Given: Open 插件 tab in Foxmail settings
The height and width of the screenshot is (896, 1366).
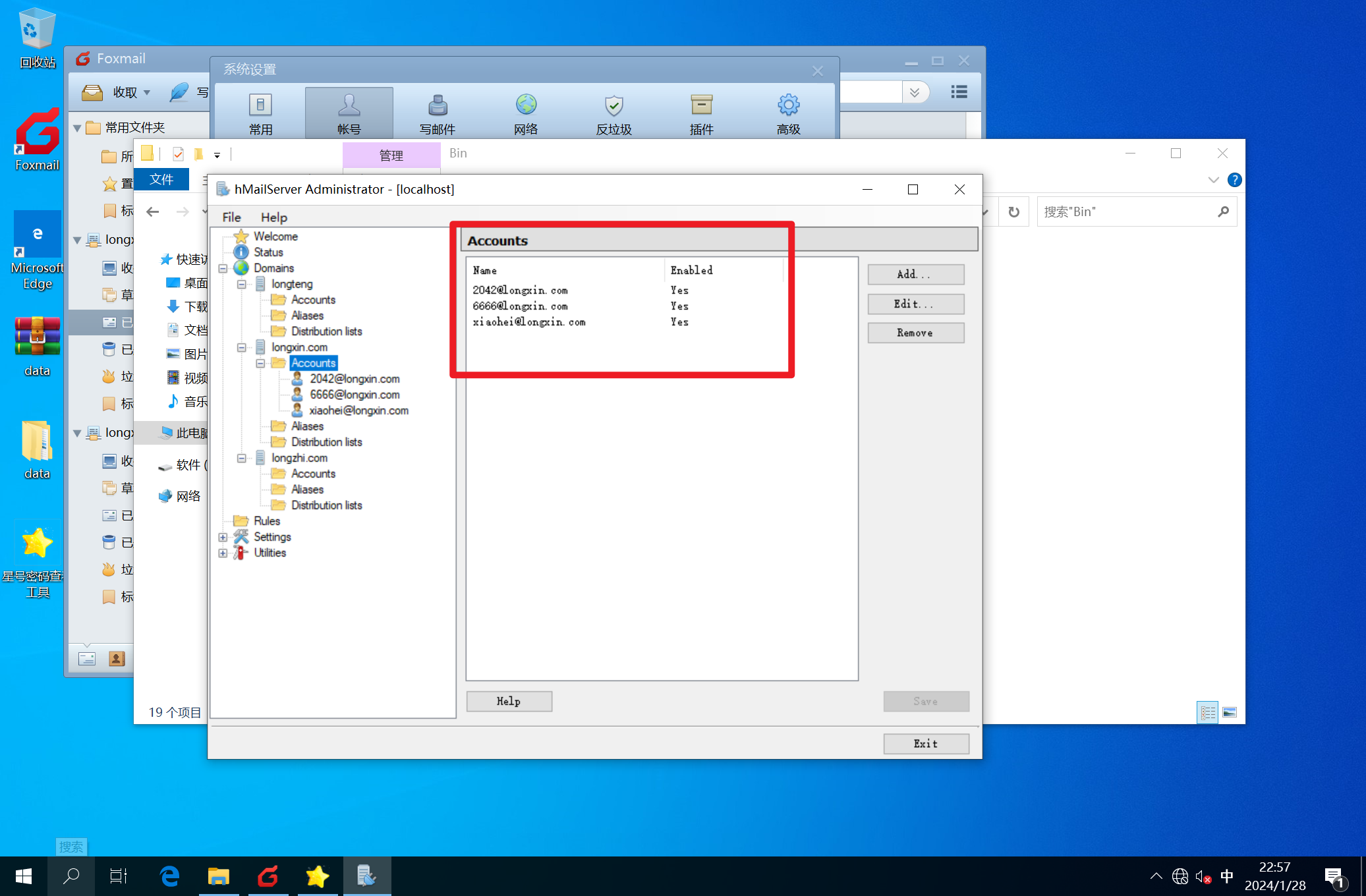Looking at the screenshot, I should (x=702, y=113).
